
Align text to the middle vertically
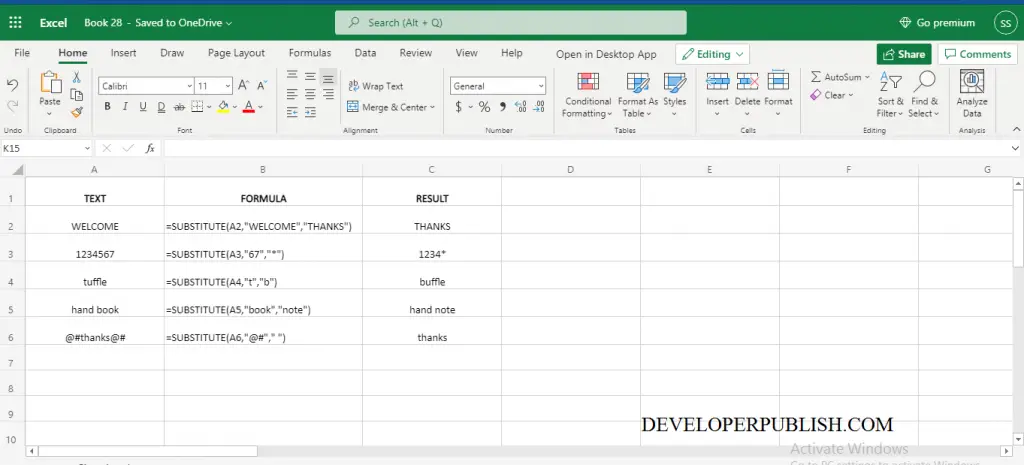(310, 77)
